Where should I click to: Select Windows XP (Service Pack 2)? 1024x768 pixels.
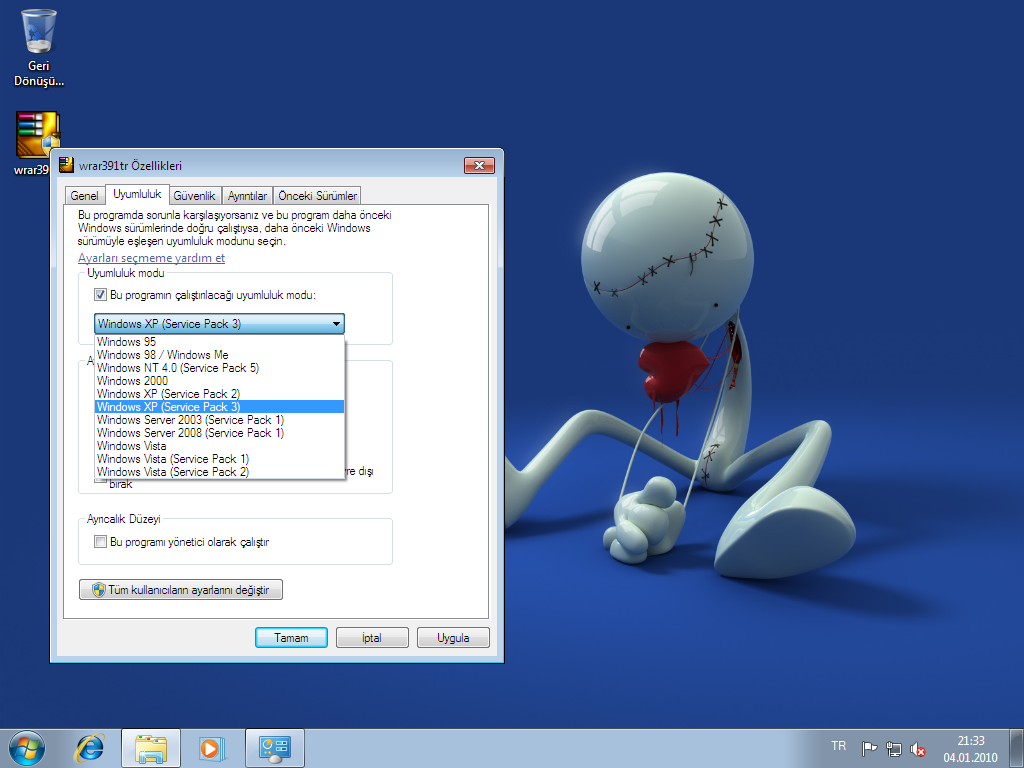219,394
